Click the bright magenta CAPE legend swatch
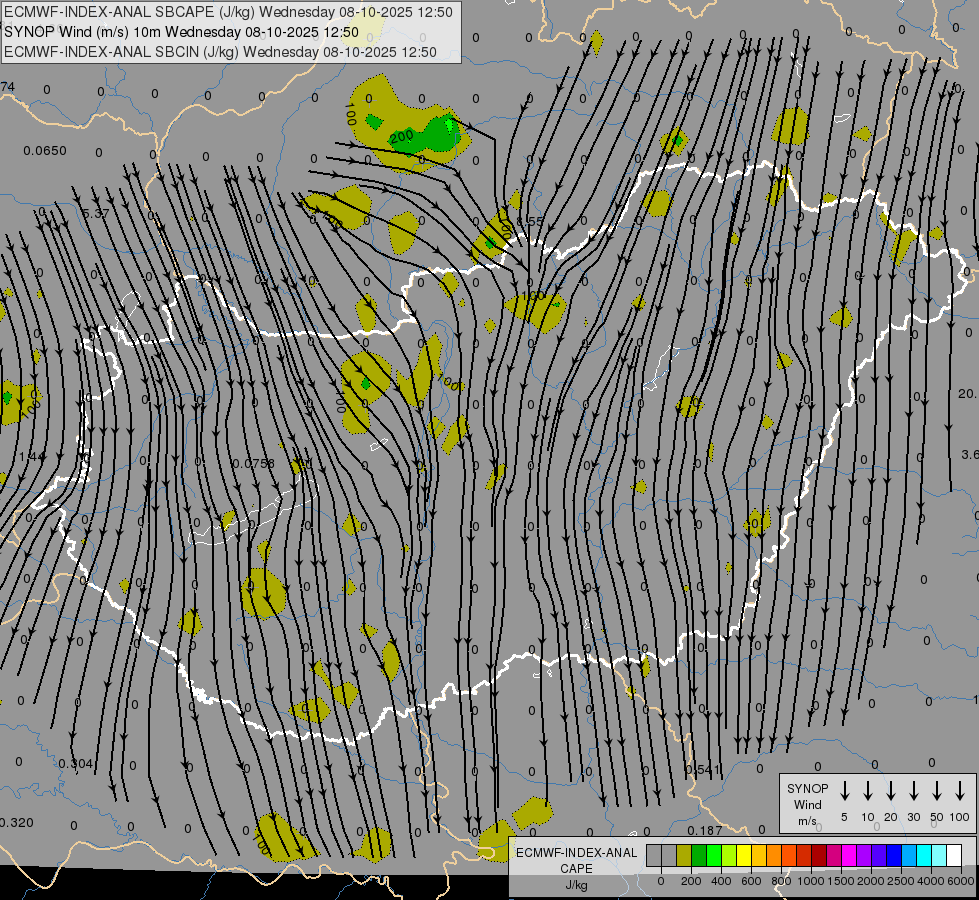 [x=849, y=855]
